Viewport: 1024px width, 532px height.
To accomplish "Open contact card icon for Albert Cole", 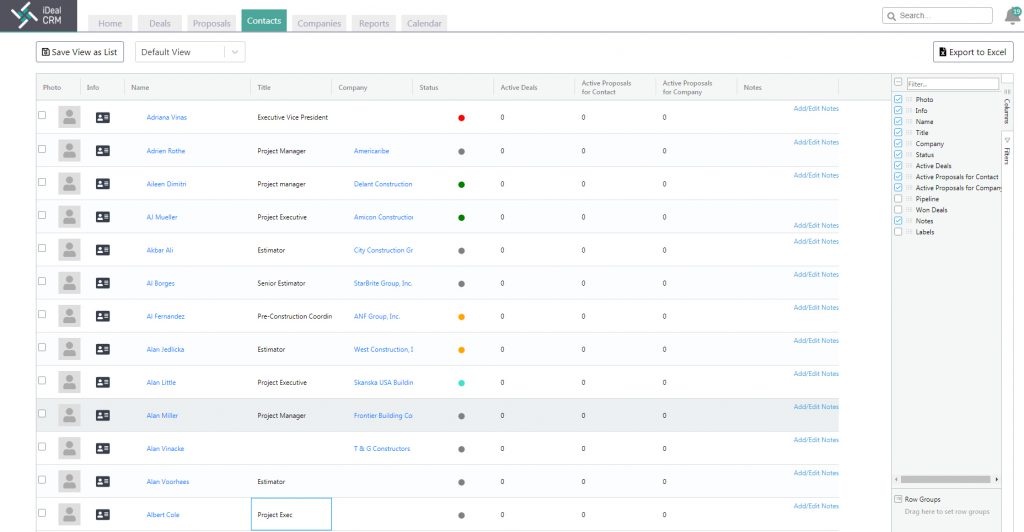I will (103, 514).
